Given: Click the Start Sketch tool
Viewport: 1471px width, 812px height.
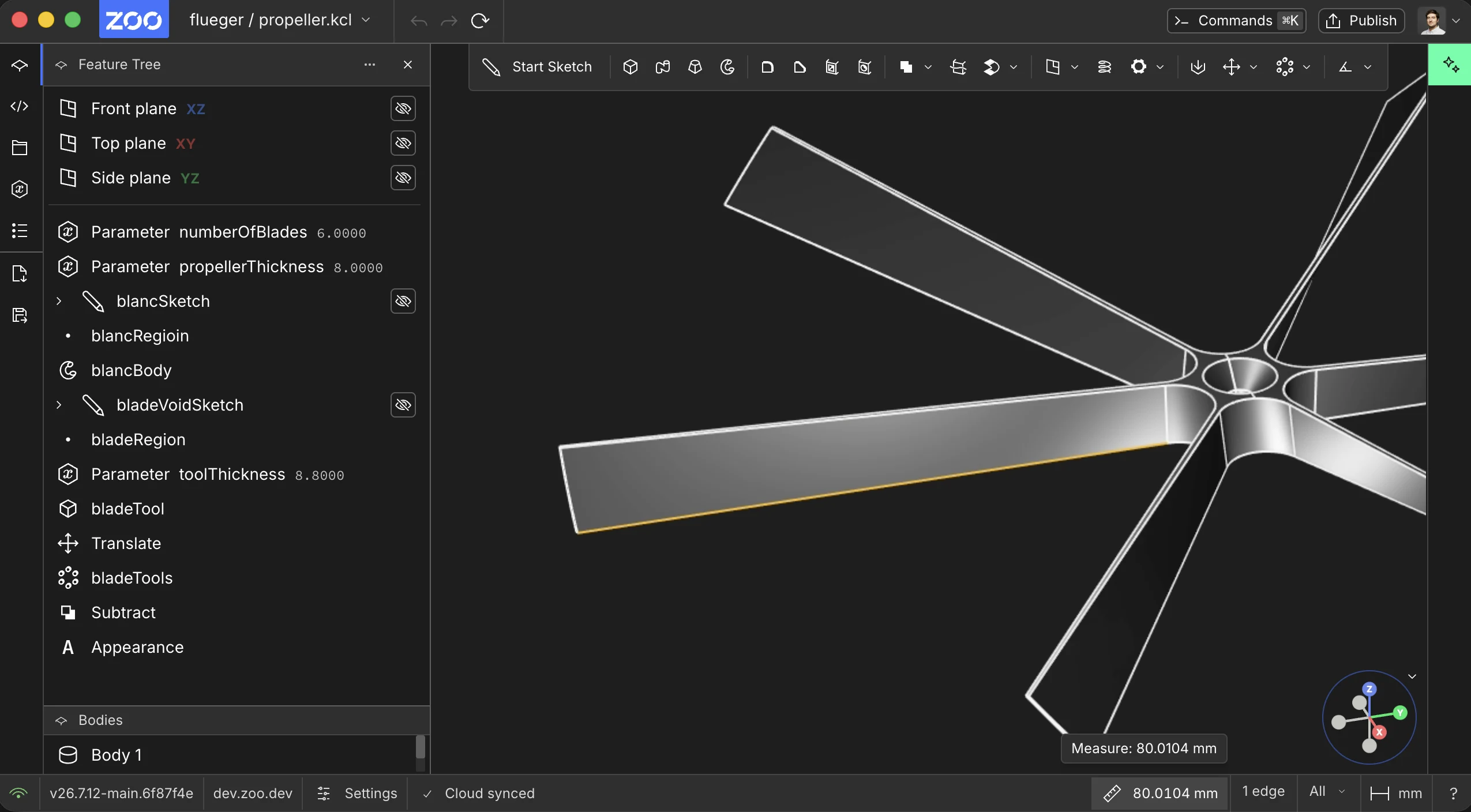Looking at the screenshot, I should (538, 67).
